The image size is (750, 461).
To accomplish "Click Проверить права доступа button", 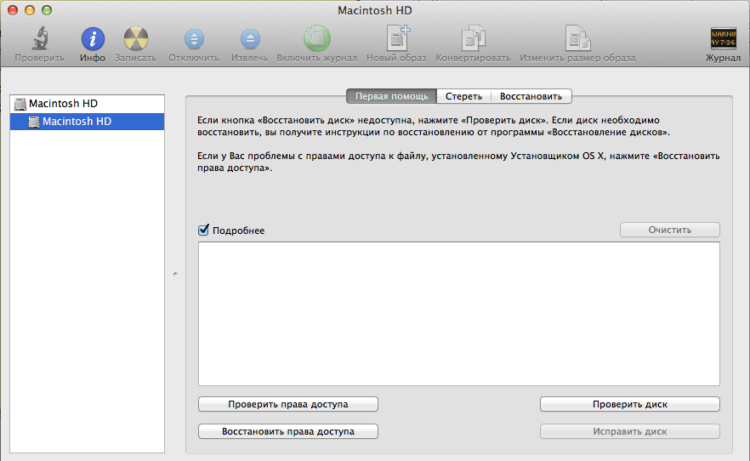I will pyautogui.click(x=288, y=404).
